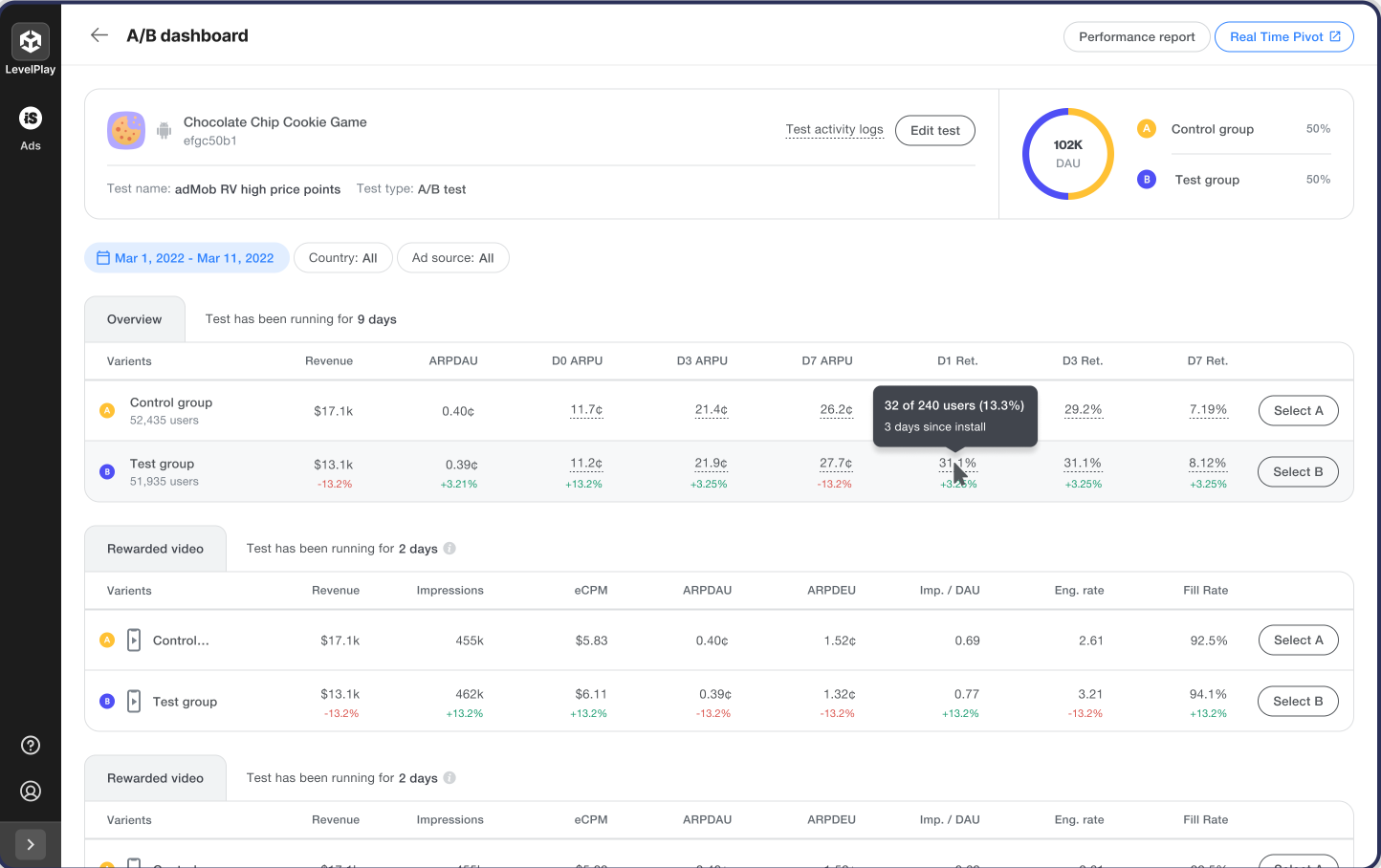Expand the sidebar with the chevron arrow

click(x=31, y=844)
